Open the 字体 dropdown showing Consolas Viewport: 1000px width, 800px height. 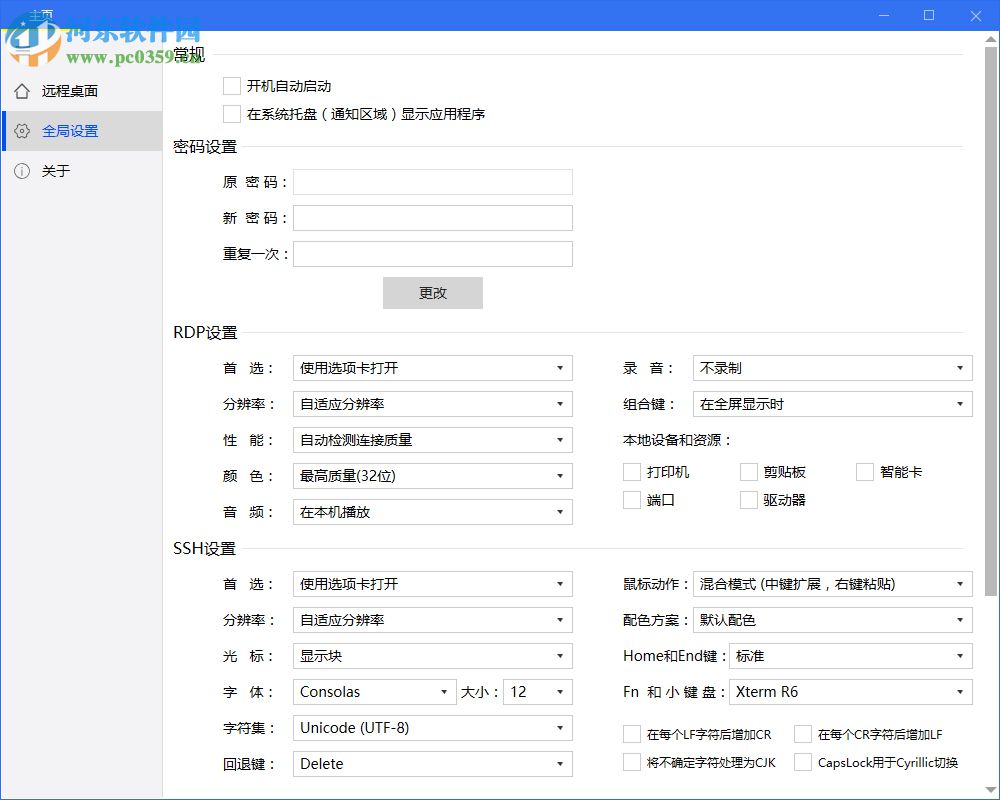374,692
